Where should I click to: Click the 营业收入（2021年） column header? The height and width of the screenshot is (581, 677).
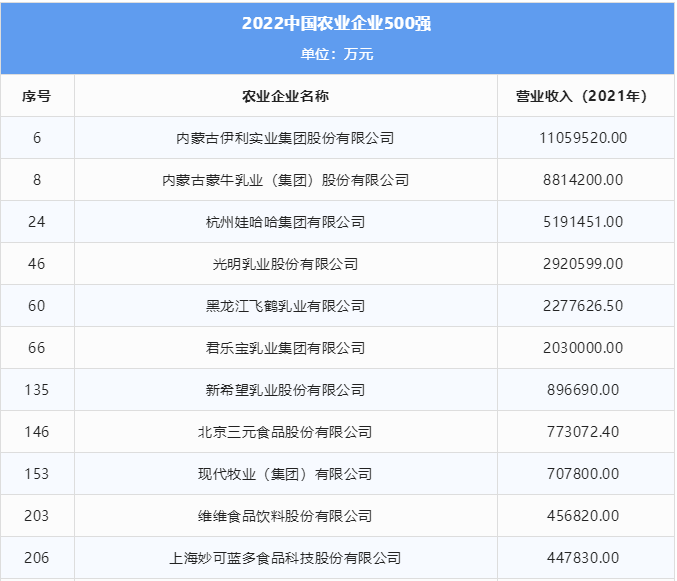pyautogui.click(x=583, y=96)
